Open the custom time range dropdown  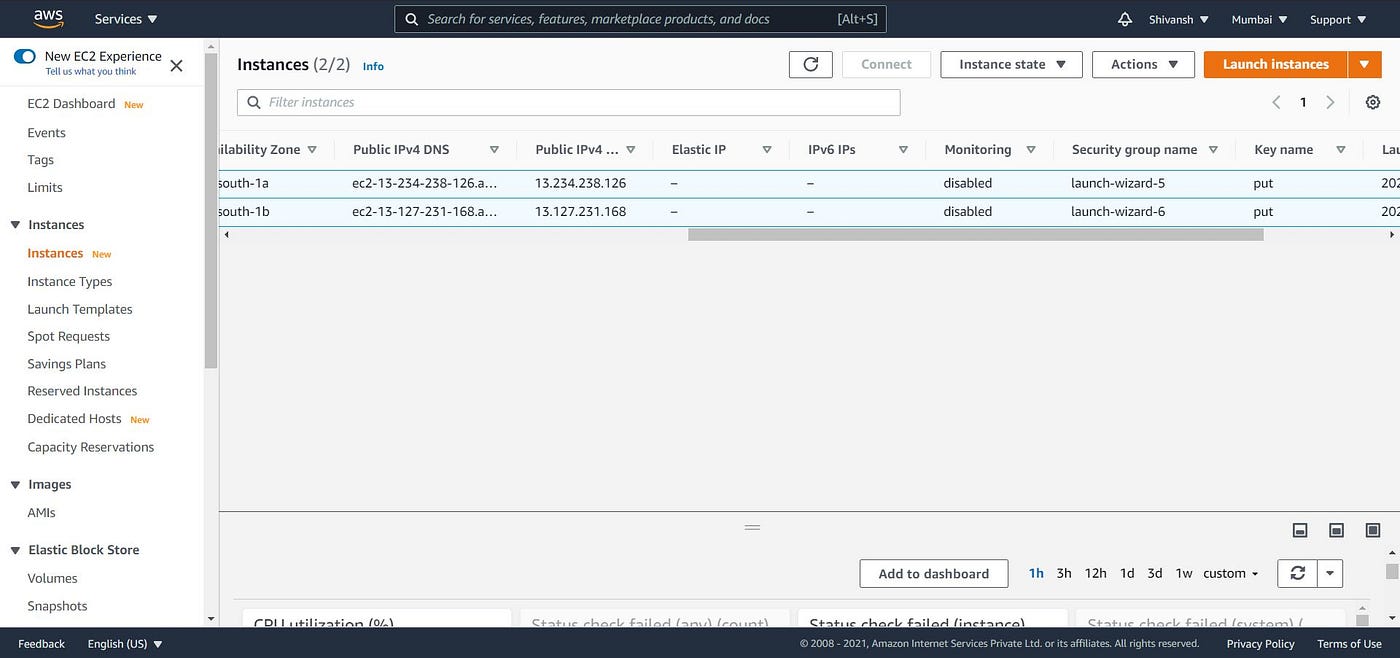pos(1231,573)
